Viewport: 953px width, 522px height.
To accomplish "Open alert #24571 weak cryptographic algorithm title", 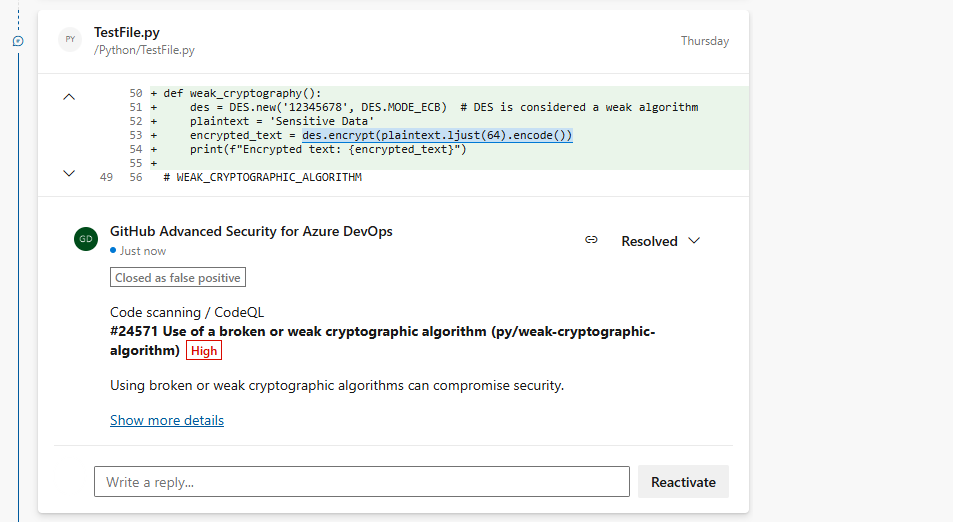I will tap(382, 332).
